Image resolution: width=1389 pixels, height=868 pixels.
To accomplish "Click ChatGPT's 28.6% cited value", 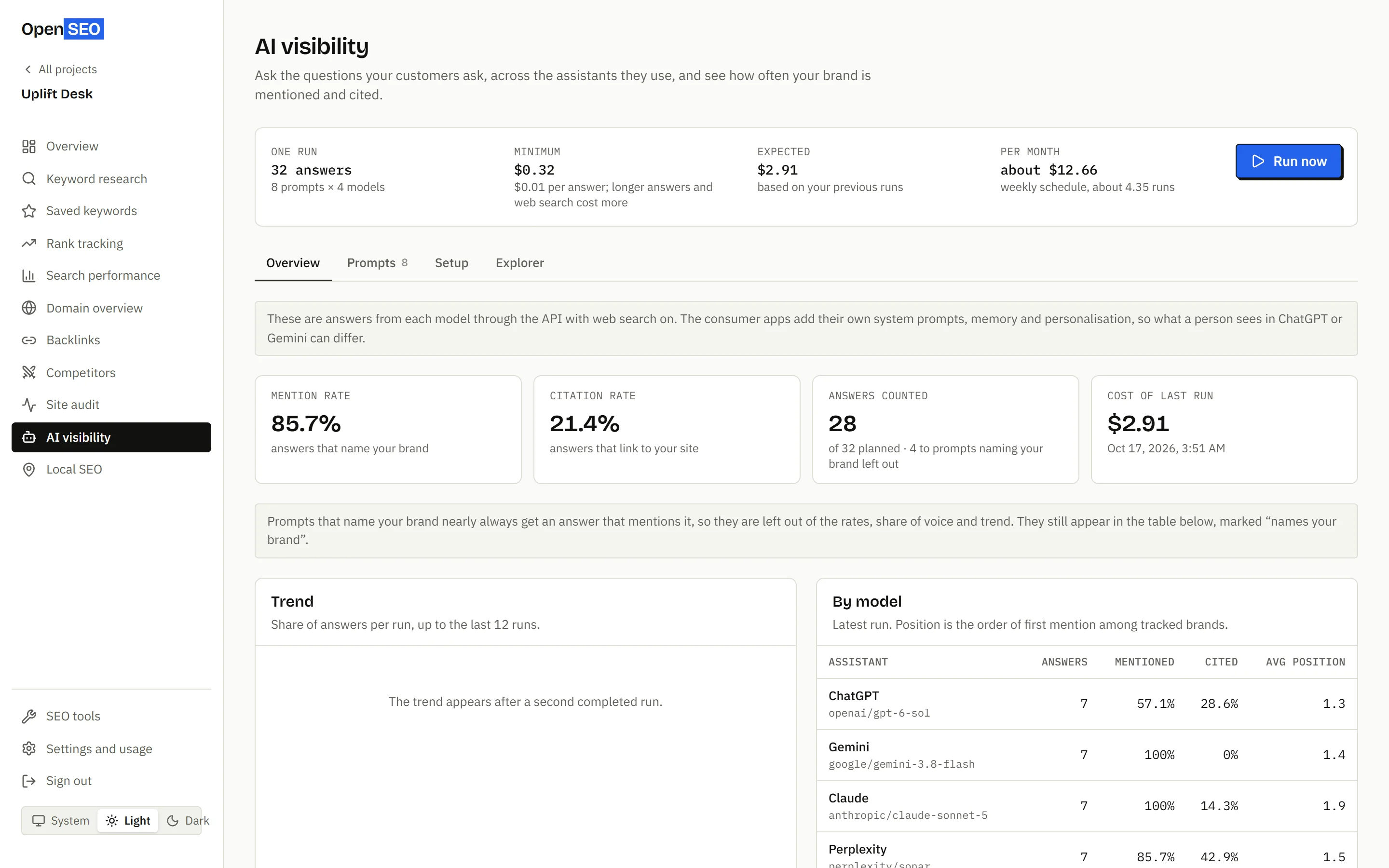I will (x=1219, y=704).
